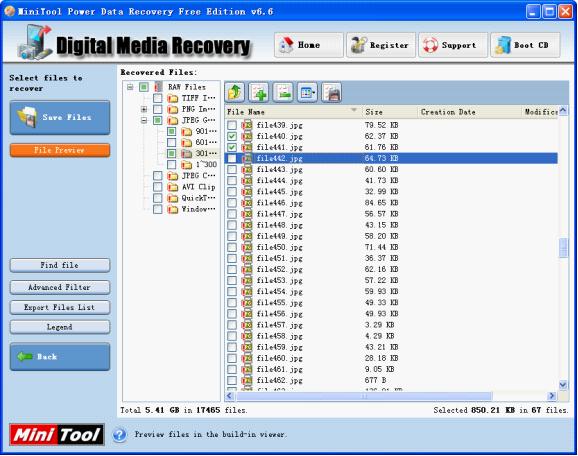Click the horizontal scrollbar thumb
This screenshot has width=578, height=456.
coord(364,396)
